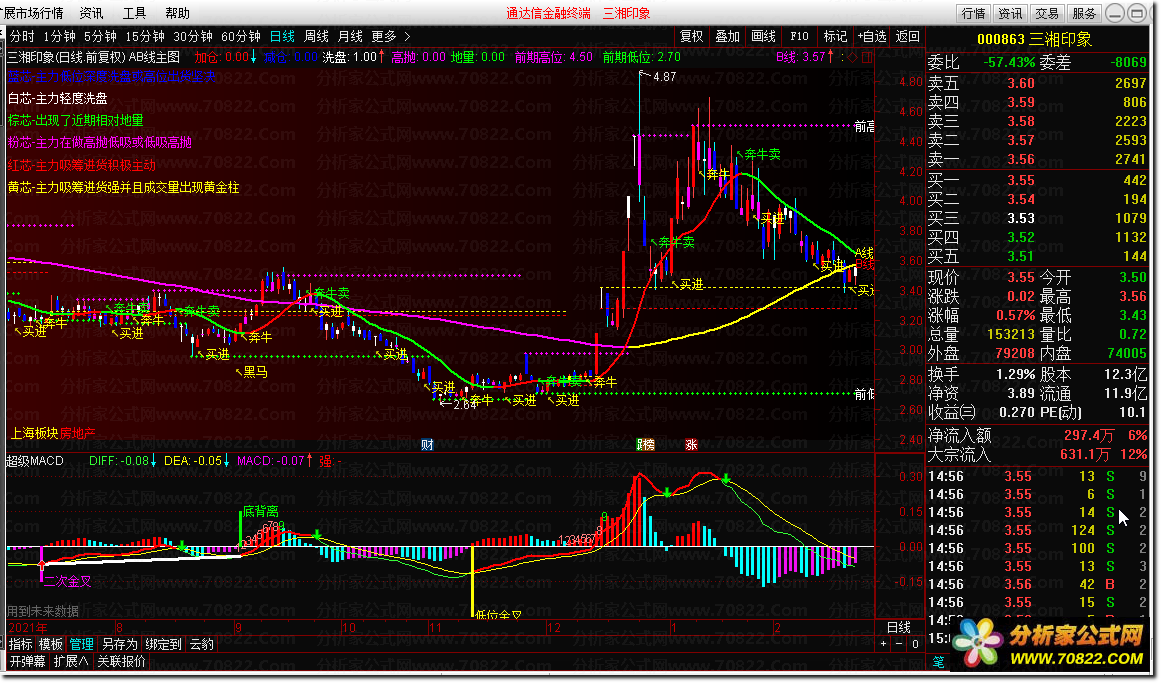Image resolution: width=1162 pixels, height=683 pixels.
Task: Switch to 分时 intraday view
Action: pyautogui.click(x=22, y=36)
